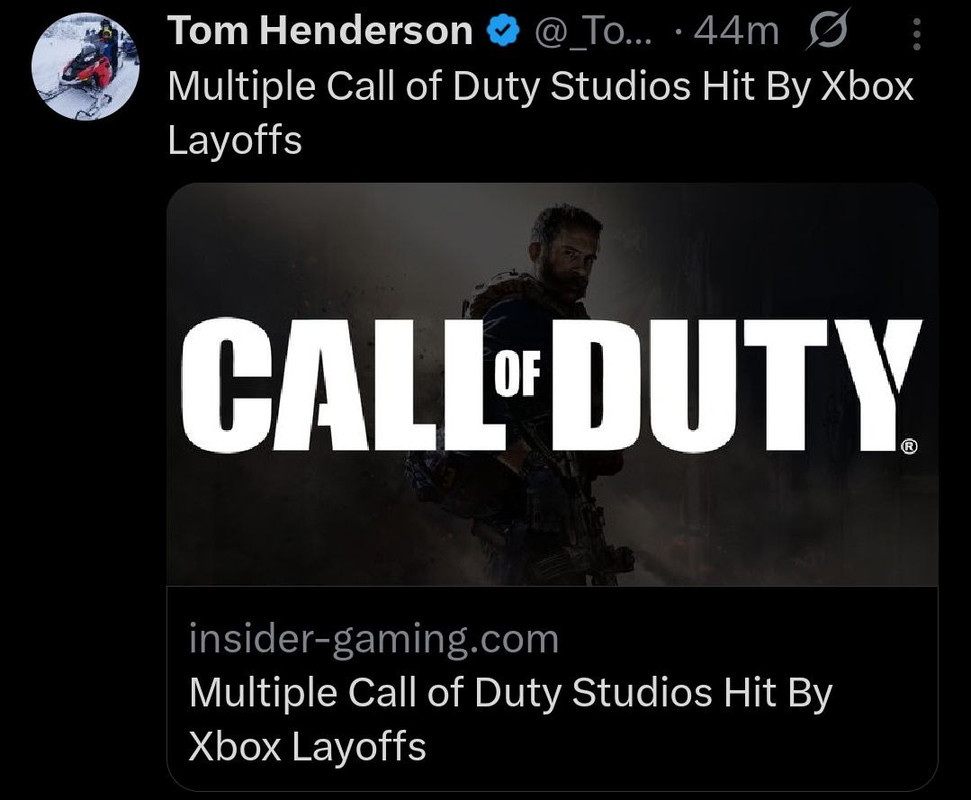
Task: Click the word Layoffs in the tweet body
Action: (235, 141)
